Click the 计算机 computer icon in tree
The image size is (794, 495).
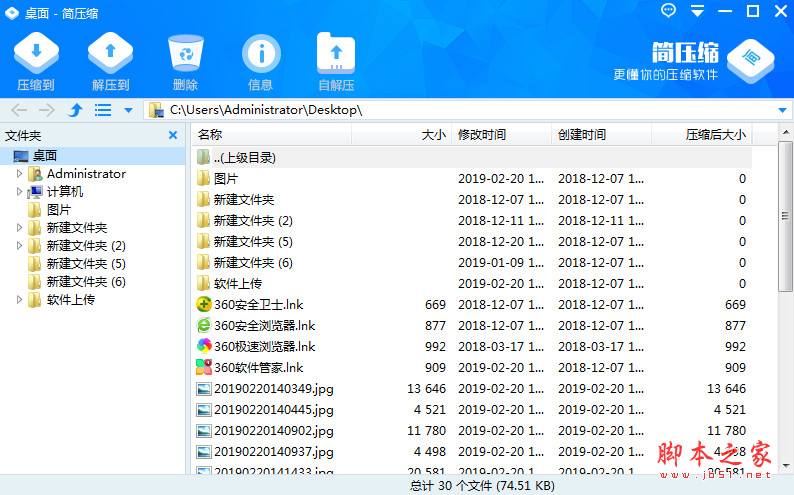coord(35,192)
